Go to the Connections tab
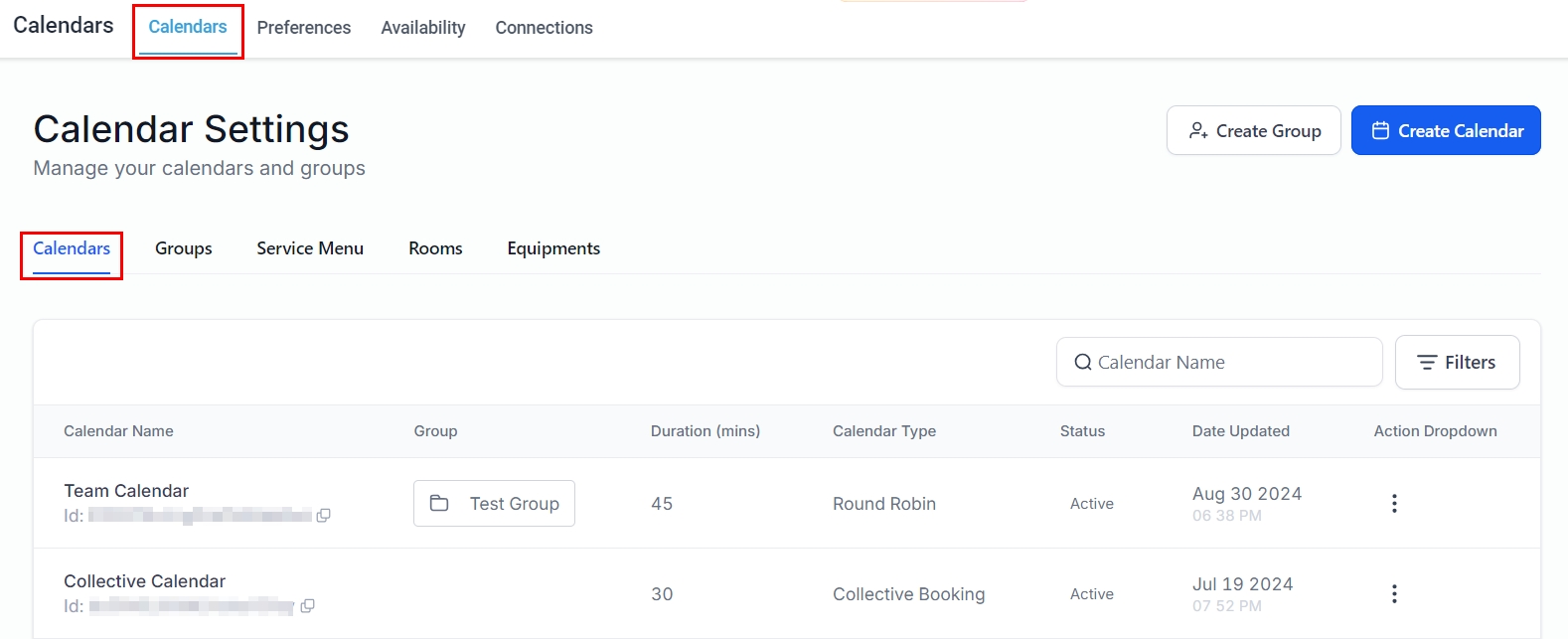Image resolution: width=1568 pixels, height=639 pixels. [544, 28]
